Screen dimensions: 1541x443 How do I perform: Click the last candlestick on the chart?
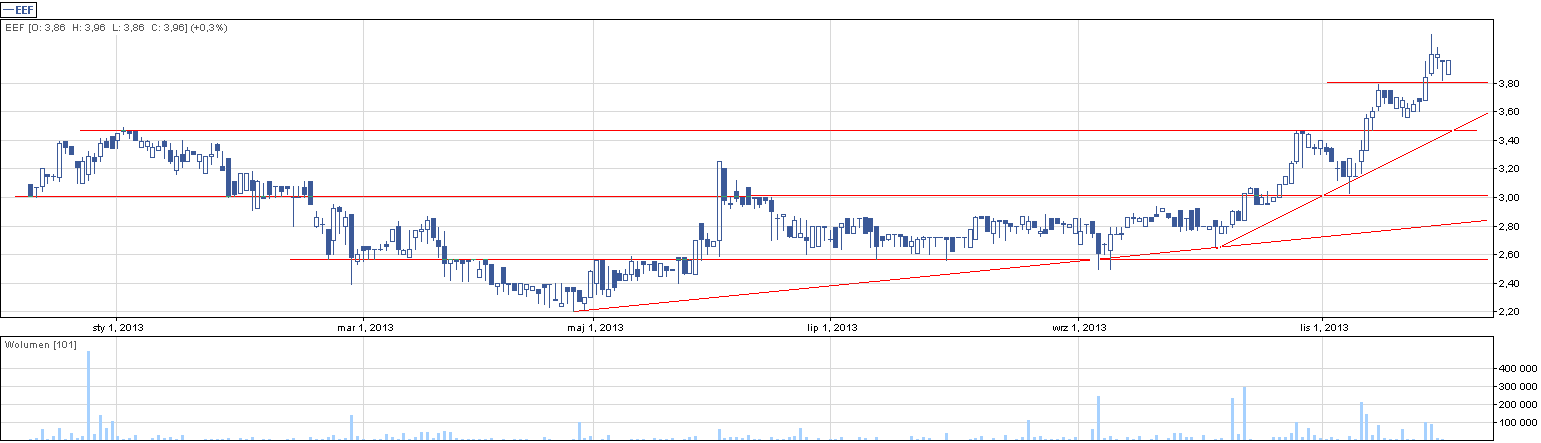pyautogui.click(x=1448, y=68)
